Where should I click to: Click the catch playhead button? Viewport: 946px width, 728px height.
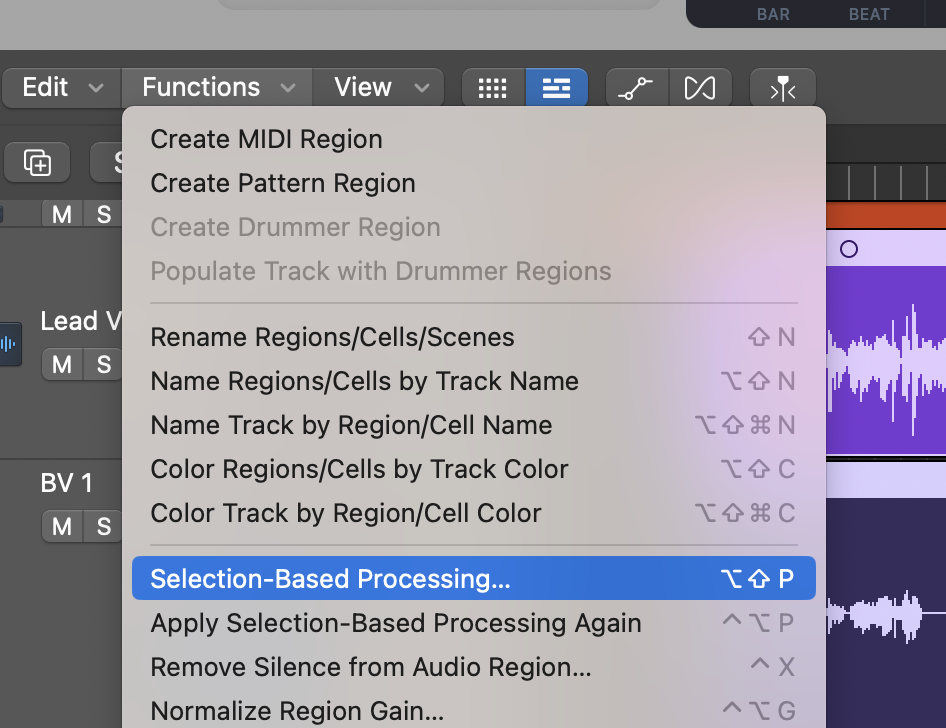tap(782, 89)
